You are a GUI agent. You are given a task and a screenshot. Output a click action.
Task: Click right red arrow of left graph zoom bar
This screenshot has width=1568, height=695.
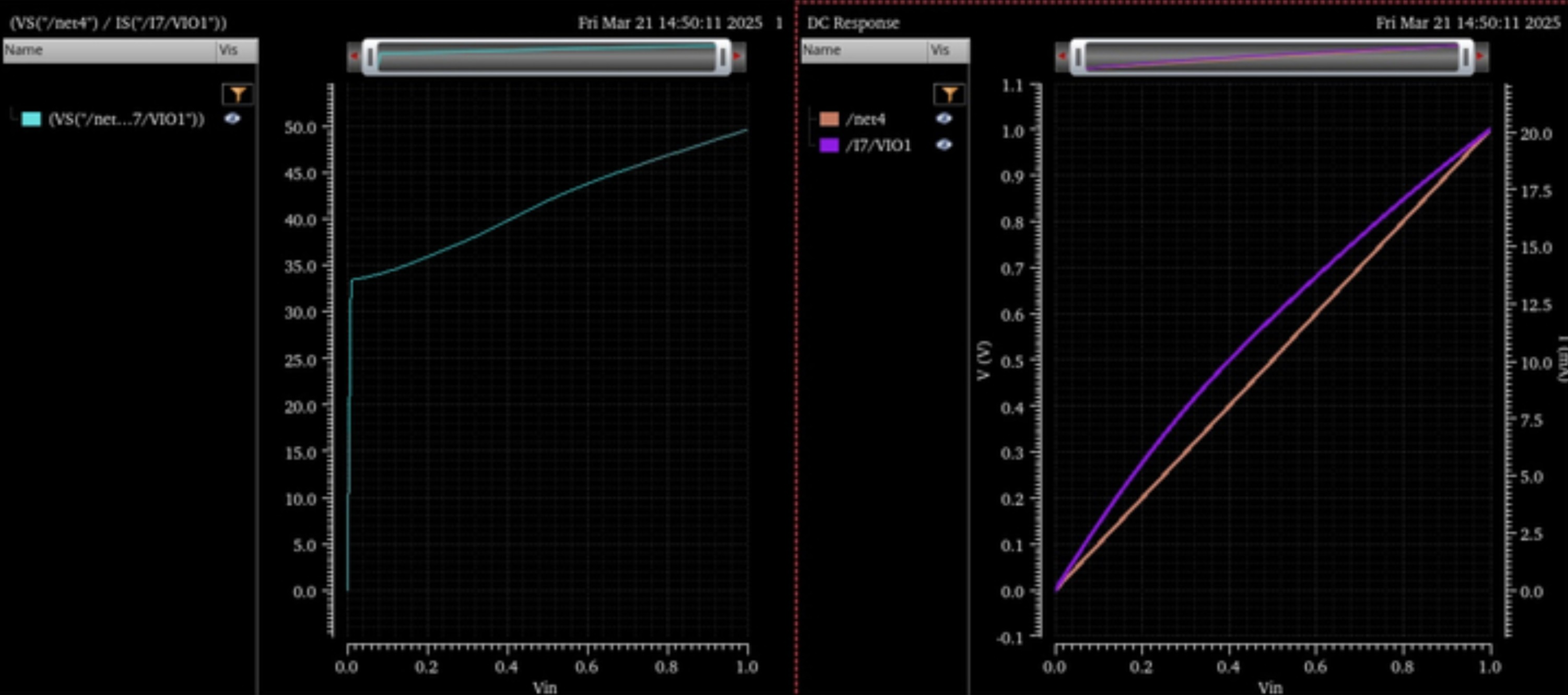738,56
